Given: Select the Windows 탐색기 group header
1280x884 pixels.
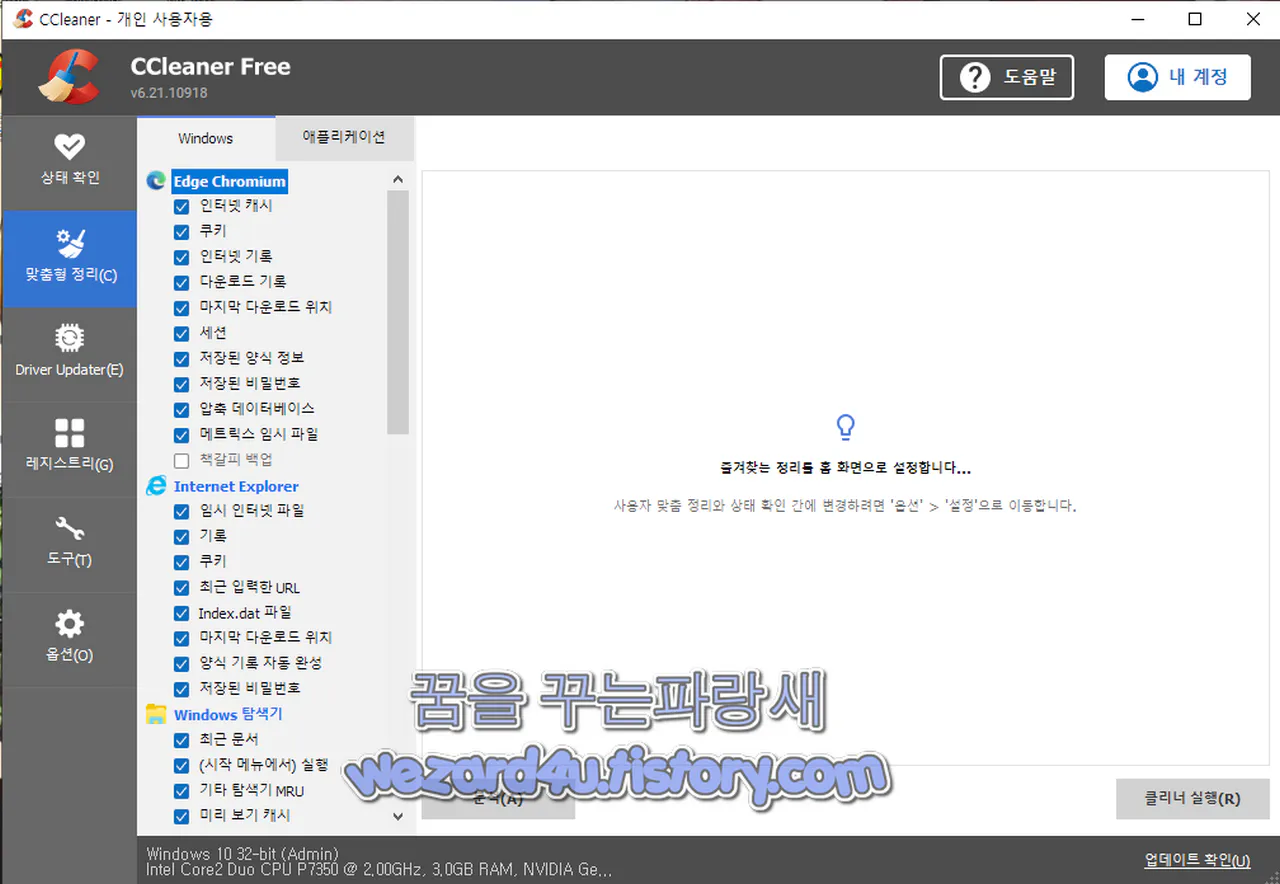Looking at the screenshot, I should click(x=228, y=714).
